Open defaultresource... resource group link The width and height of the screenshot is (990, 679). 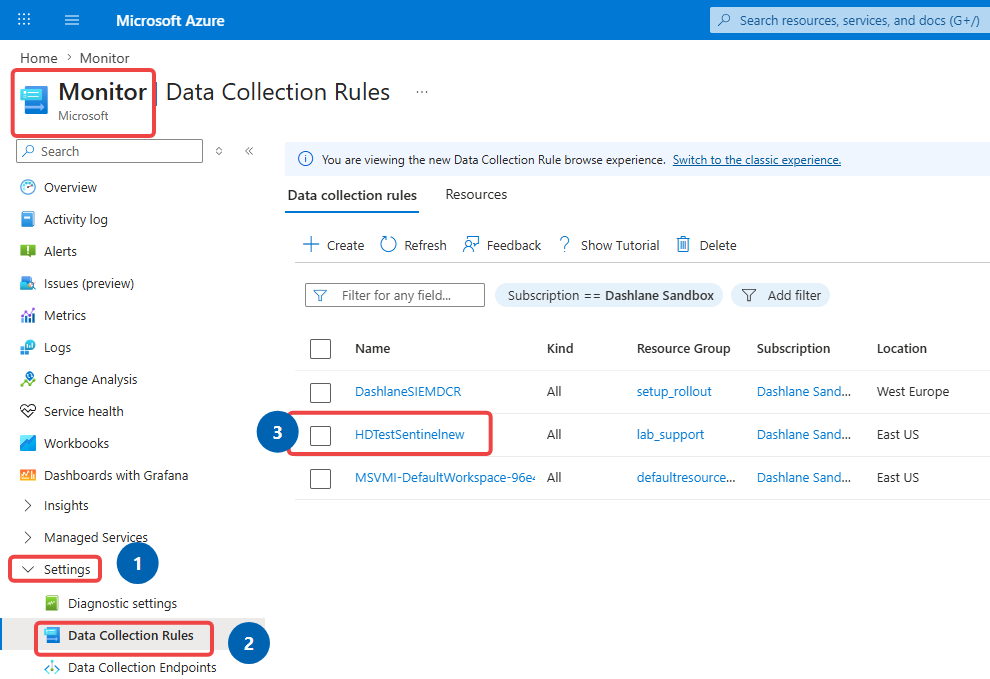686,478
